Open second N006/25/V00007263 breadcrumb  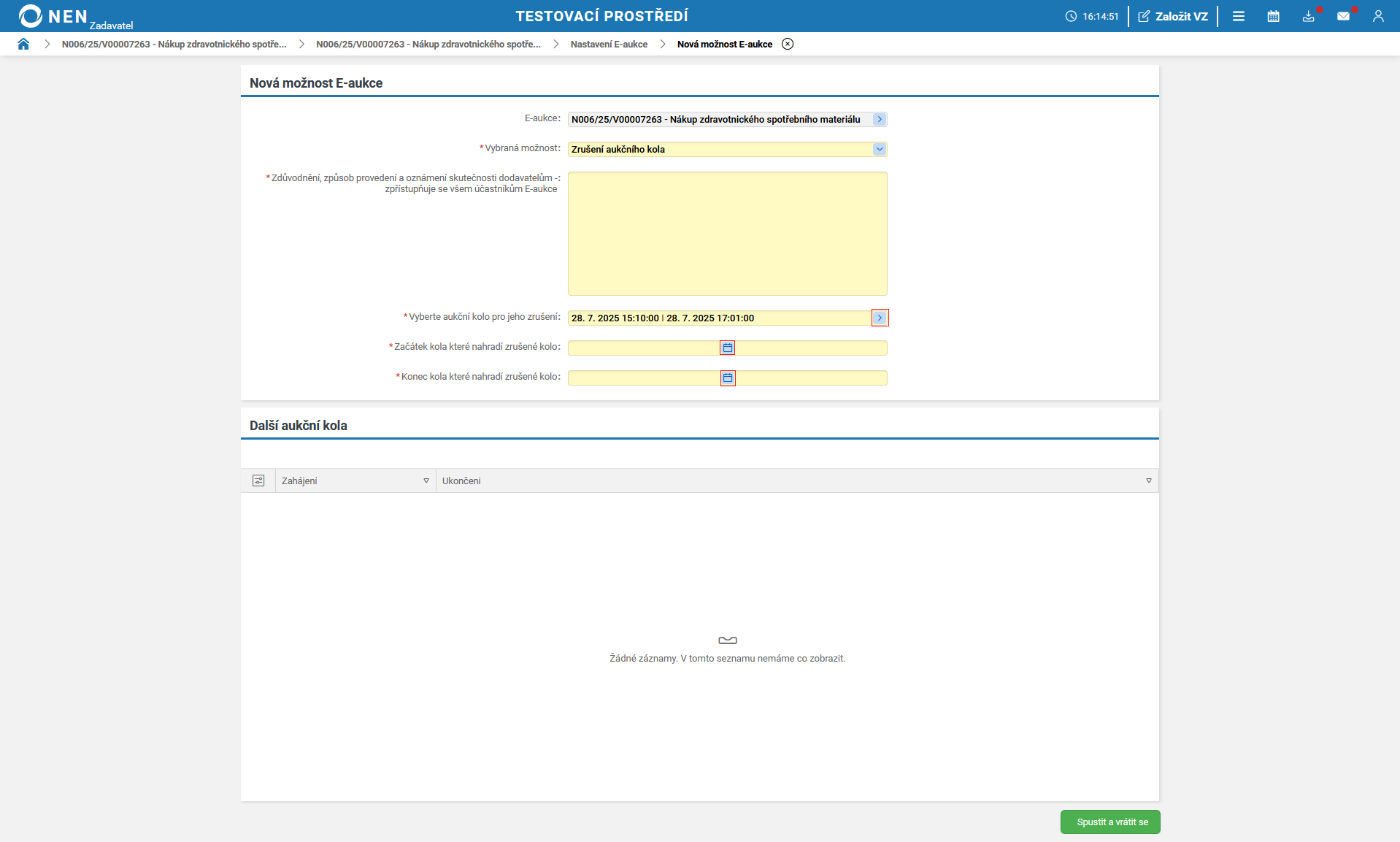(x=428, y=44)
